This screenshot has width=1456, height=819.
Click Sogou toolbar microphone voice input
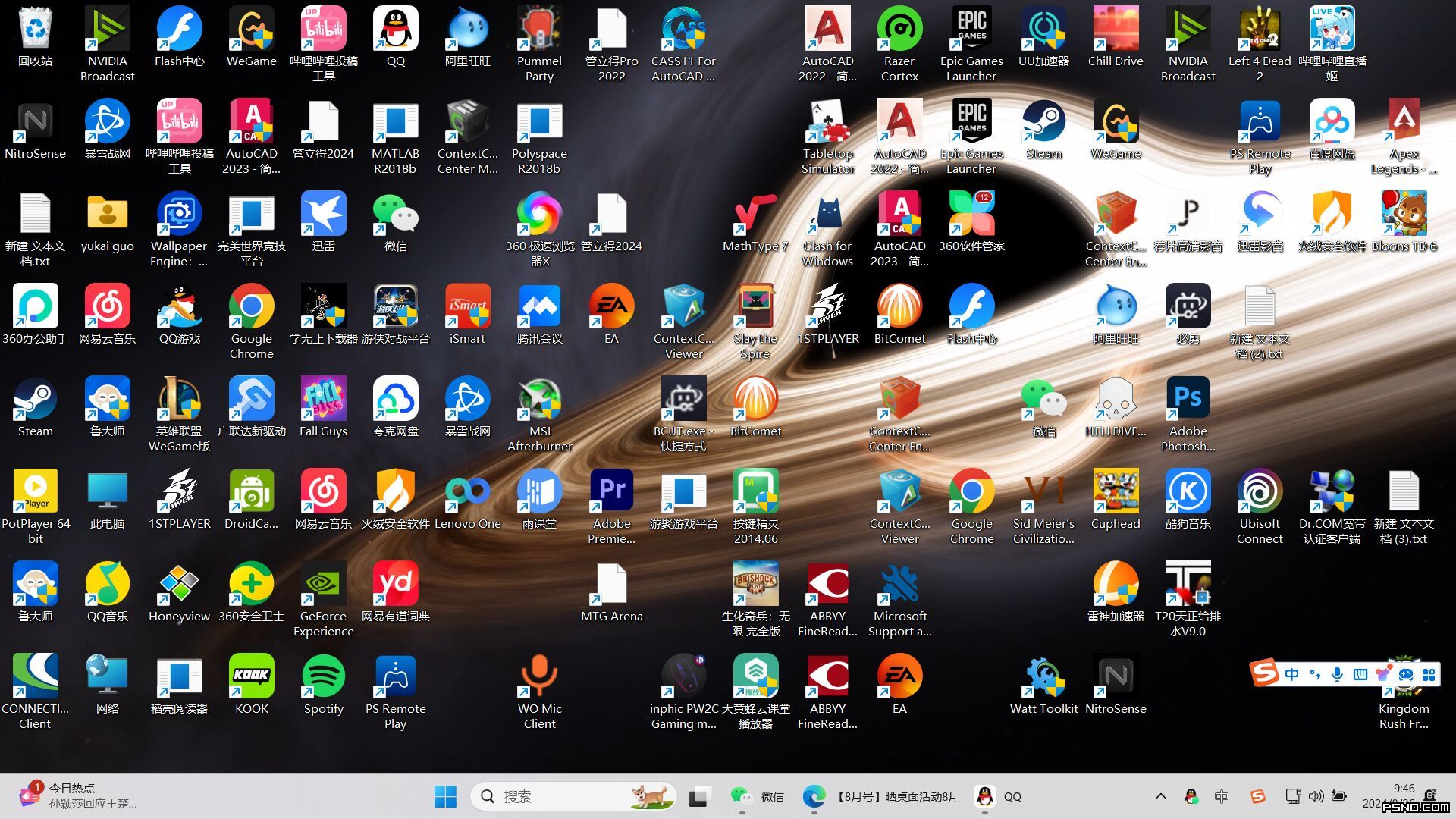1338,674
